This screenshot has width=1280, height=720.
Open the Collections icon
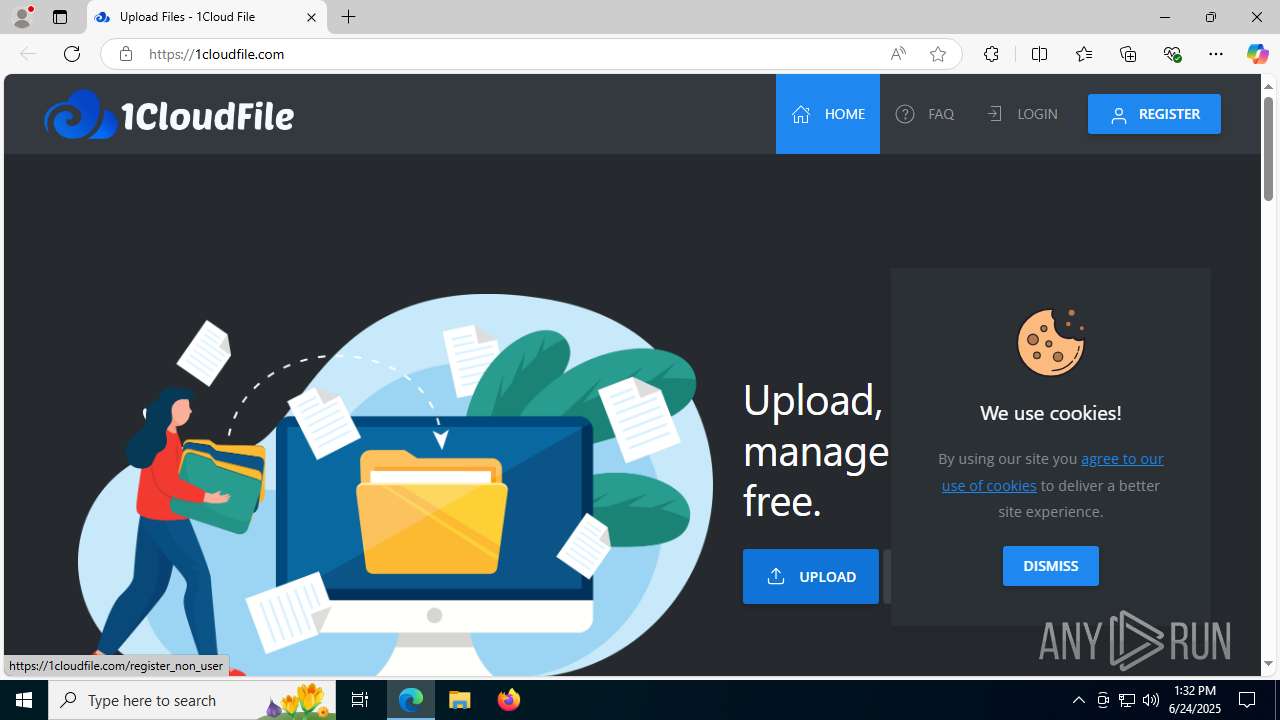coord(1128,54)
